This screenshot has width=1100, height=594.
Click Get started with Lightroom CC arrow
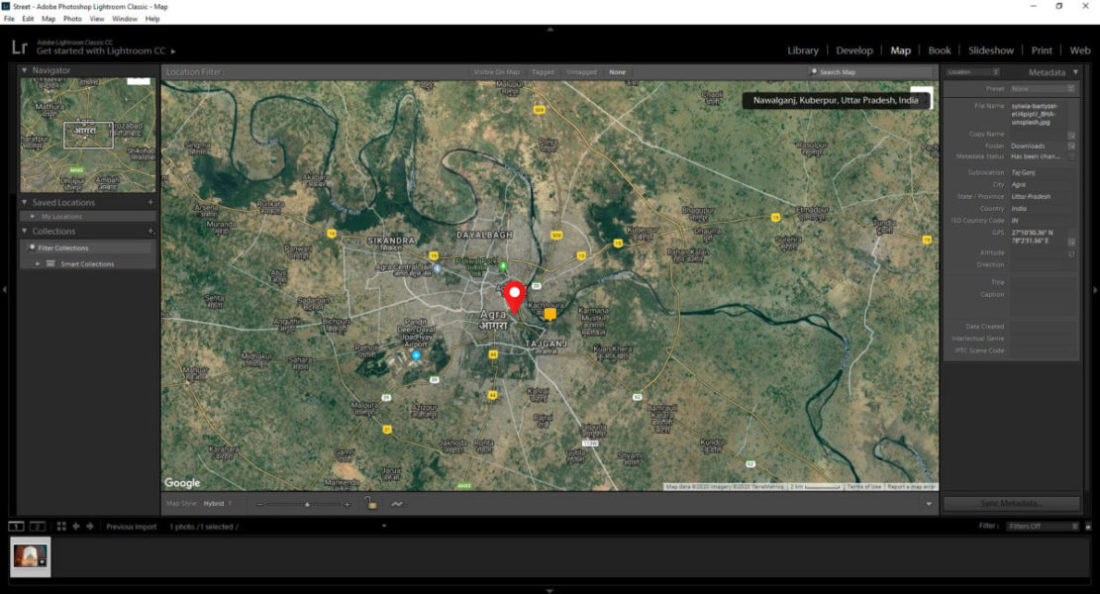(x=173, y=51)
